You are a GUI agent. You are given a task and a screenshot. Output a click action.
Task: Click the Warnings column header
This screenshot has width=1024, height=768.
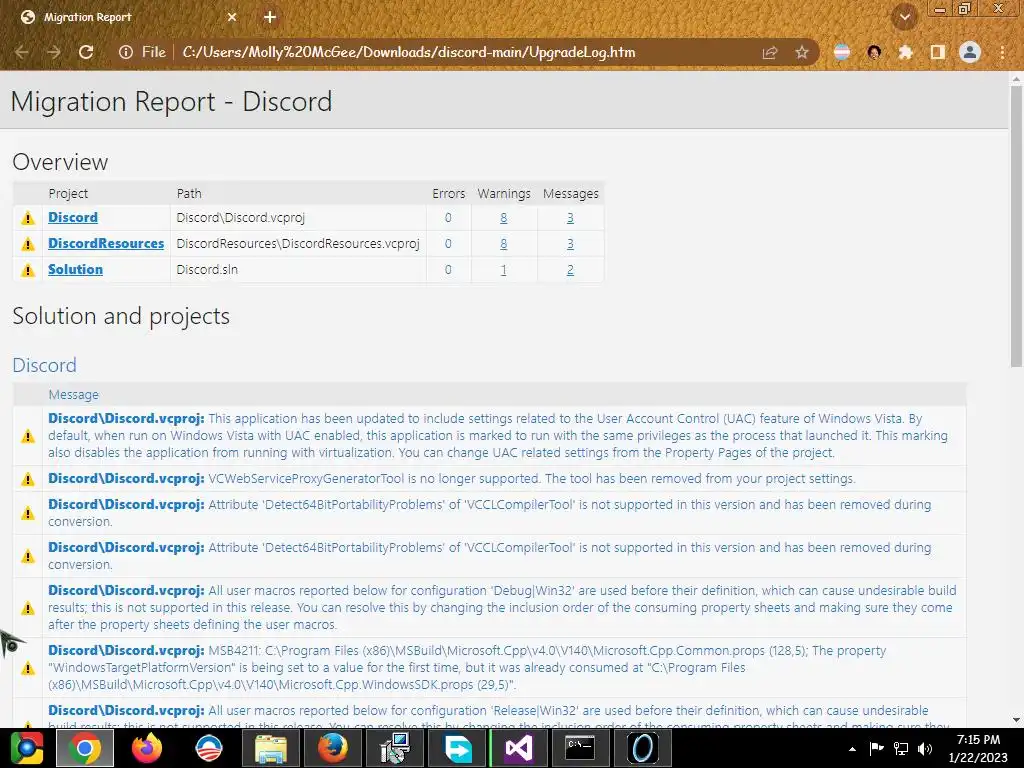(504, 194)
